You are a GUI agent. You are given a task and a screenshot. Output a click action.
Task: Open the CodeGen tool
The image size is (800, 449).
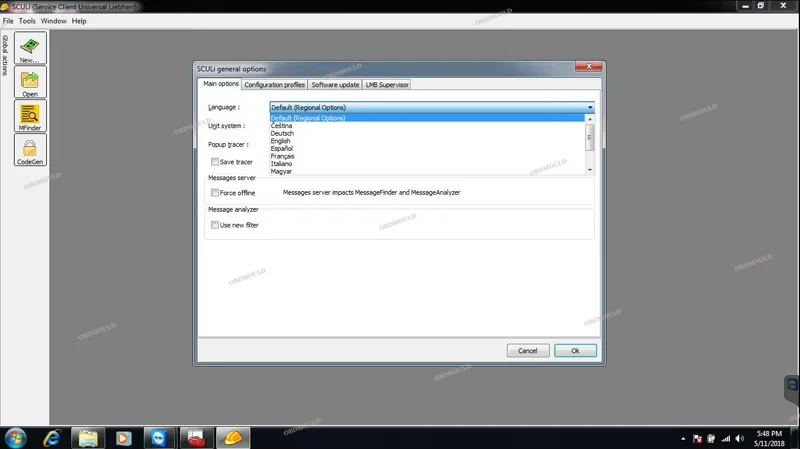30,149
